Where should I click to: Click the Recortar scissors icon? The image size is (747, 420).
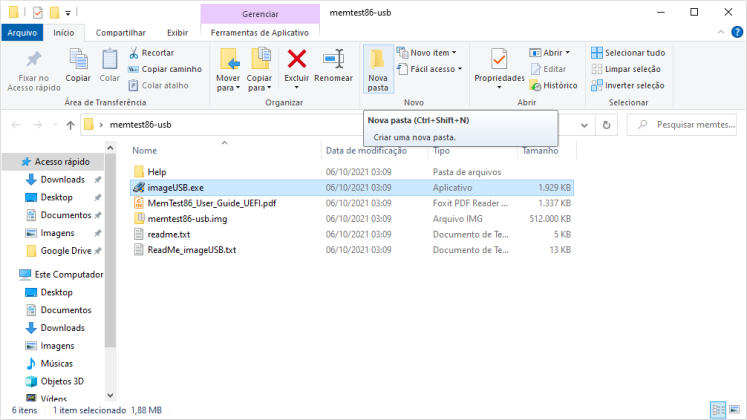coord(134,53)
